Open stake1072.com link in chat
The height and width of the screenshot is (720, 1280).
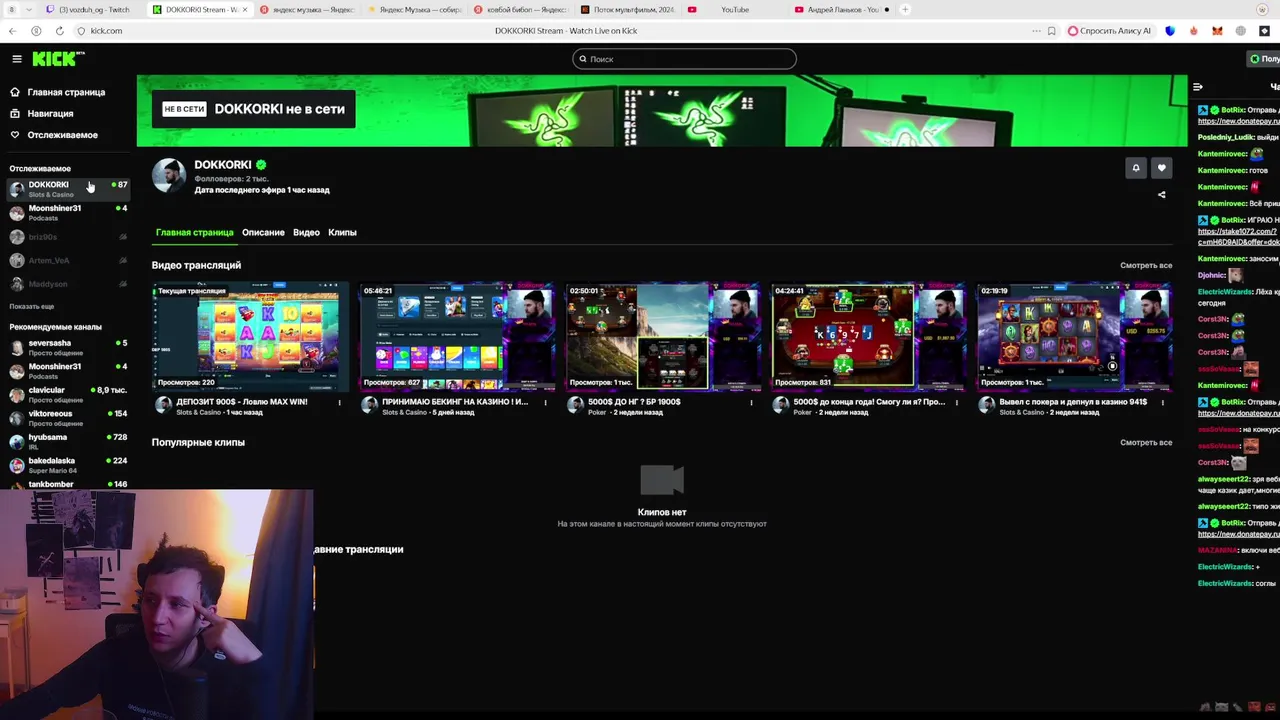pos(1238,237)
